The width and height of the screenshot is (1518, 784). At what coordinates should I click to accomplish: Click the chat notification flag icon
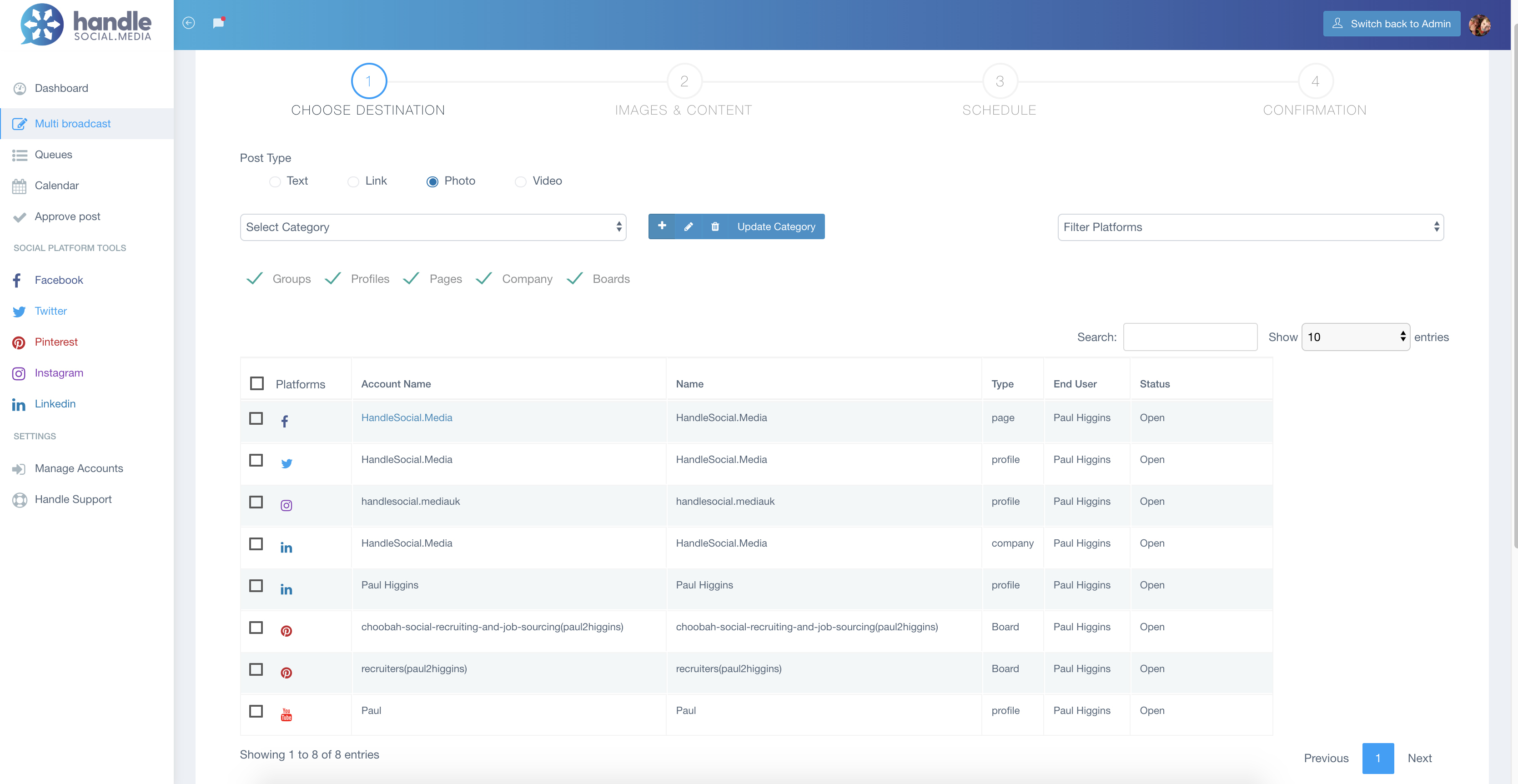pyautogui.click(x=218, y=23)
